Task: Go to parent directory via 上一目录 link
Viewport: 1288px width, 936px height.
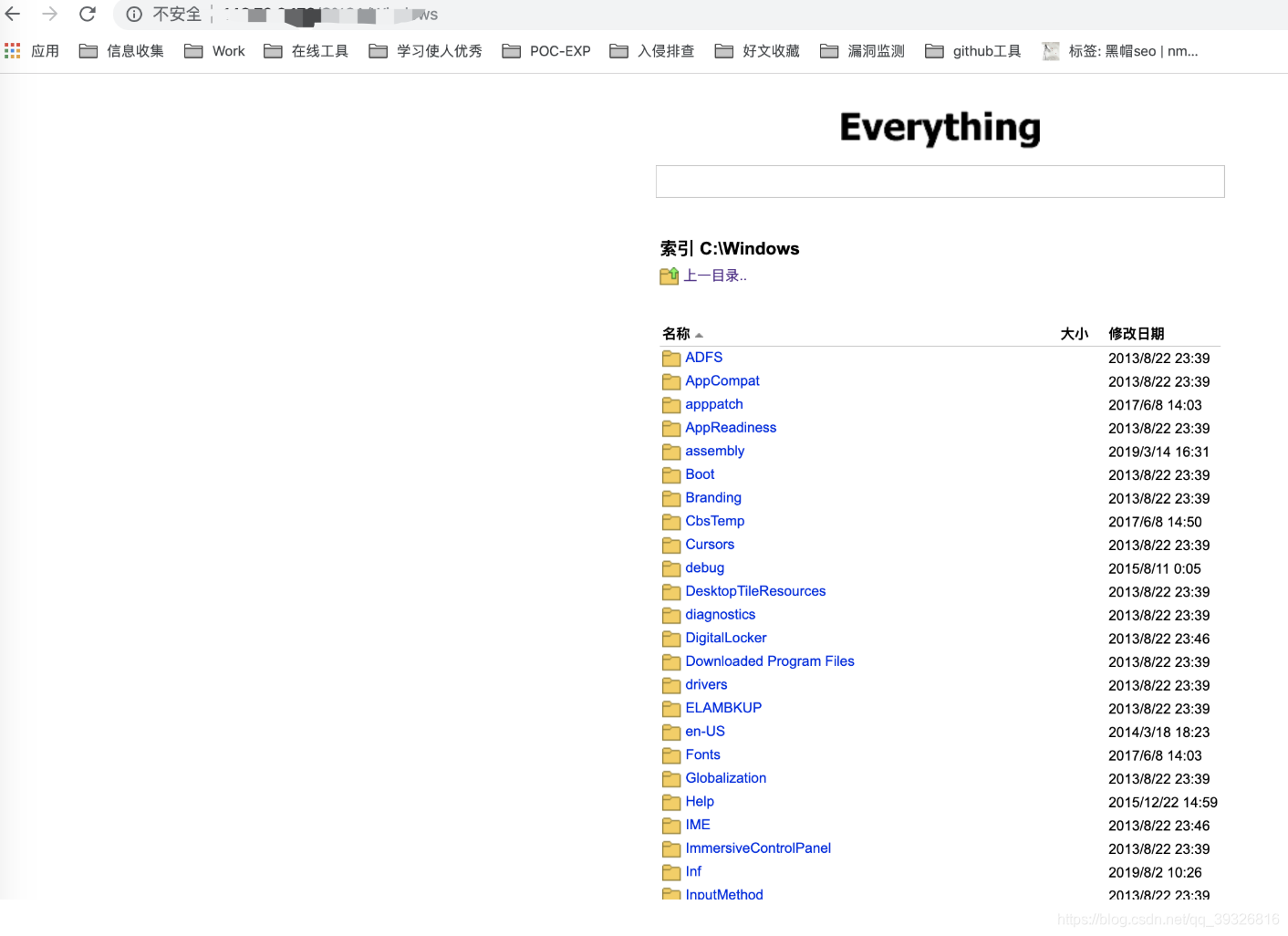Action: pos(715,276)
